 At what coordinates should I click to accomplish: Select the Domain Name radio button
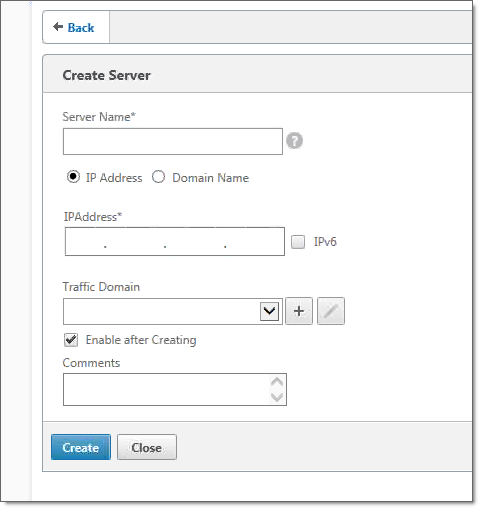tap(158, 177)
